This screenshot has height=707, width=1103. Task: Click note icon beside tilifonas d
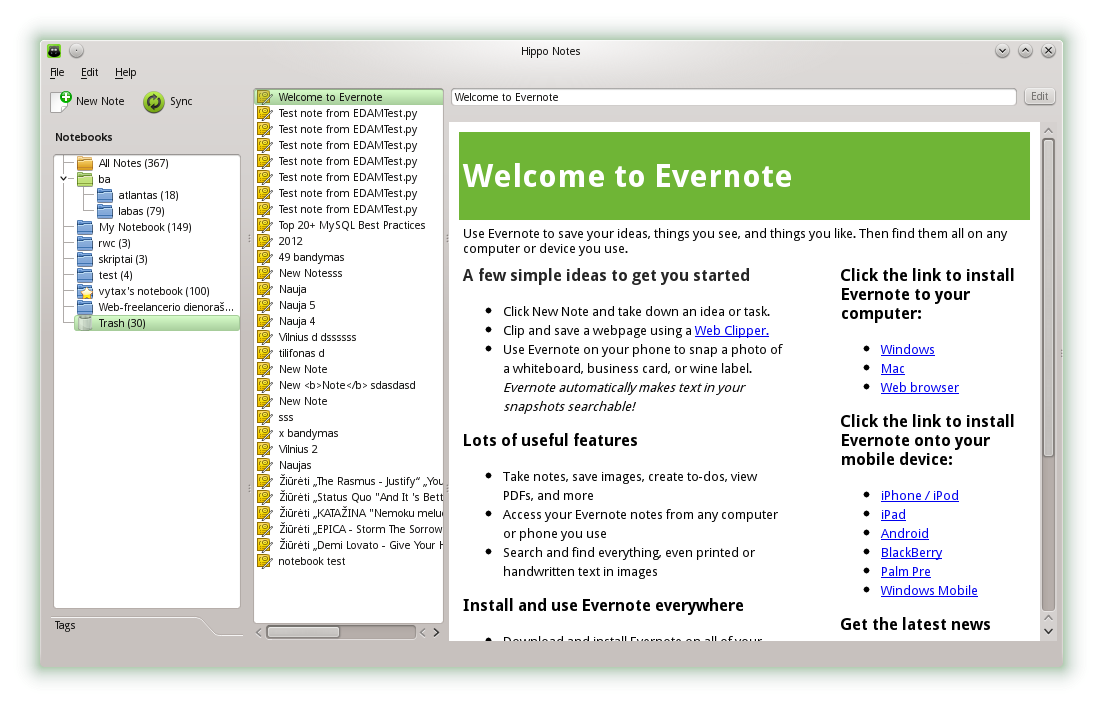tap(264, 353)
